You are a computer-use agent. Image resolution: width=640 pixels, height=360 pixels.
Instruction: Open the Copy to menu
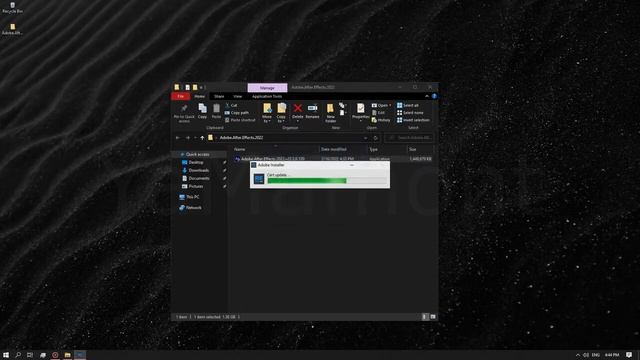pos(282,113)
